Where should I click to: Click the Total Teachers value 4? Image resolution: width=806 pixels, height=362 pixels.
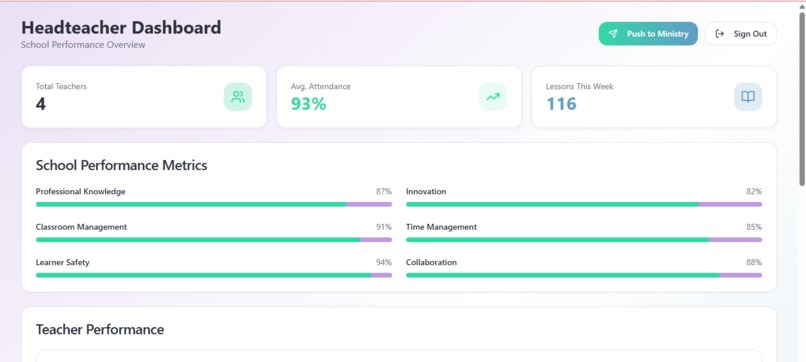coord(41,104)
